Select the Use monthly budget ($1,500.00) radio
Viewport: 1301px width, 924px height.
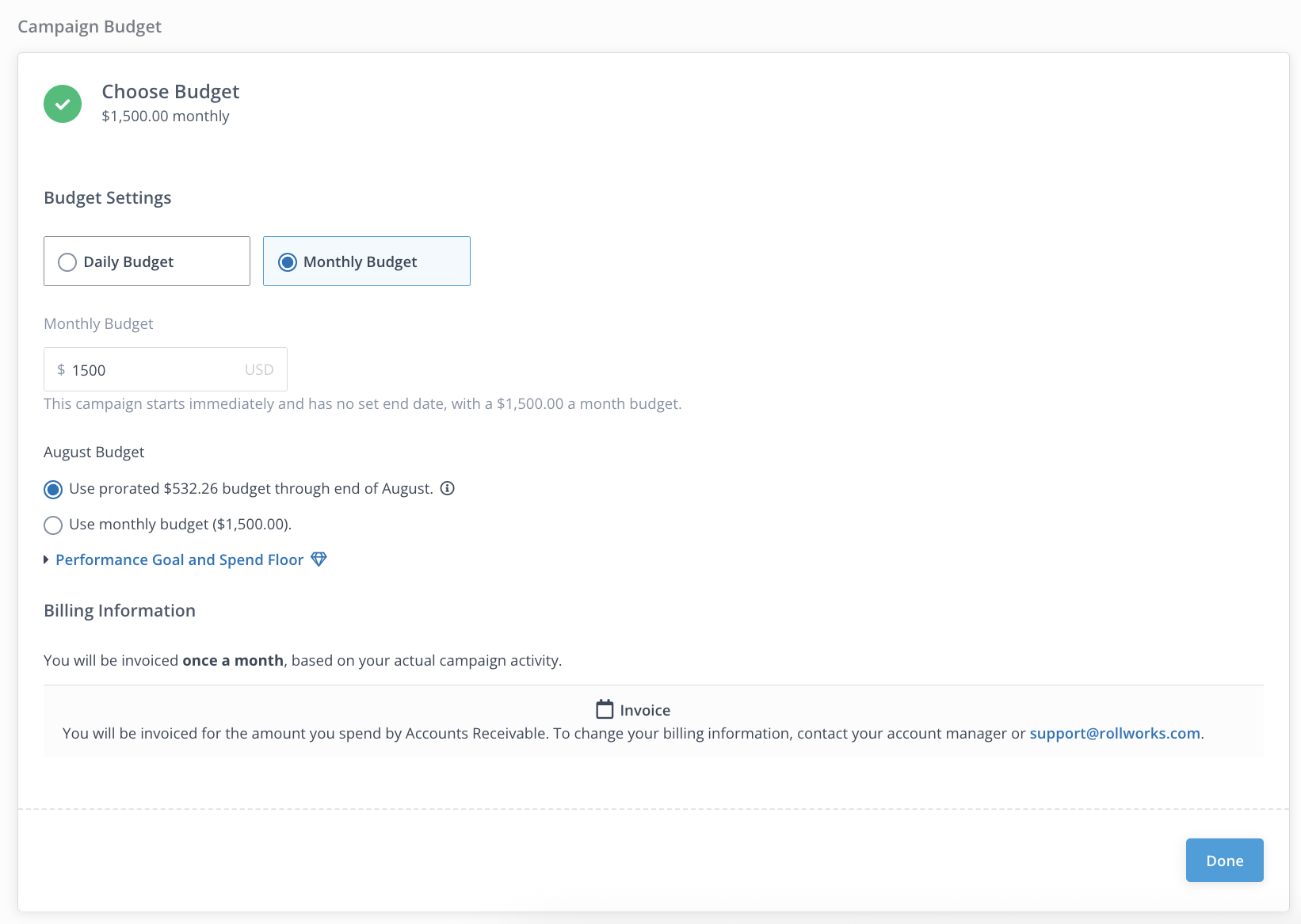point(53,525)
